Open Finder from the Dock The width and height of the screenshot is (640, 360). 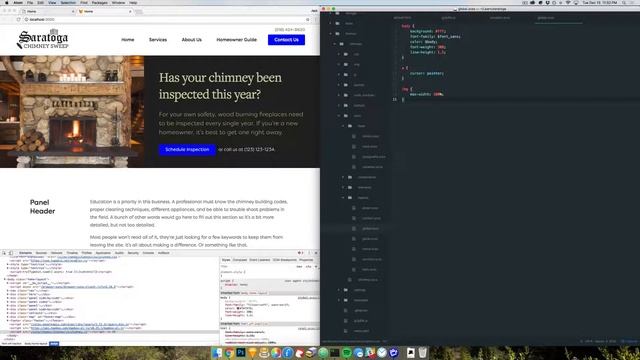click(x=217, y=353)
